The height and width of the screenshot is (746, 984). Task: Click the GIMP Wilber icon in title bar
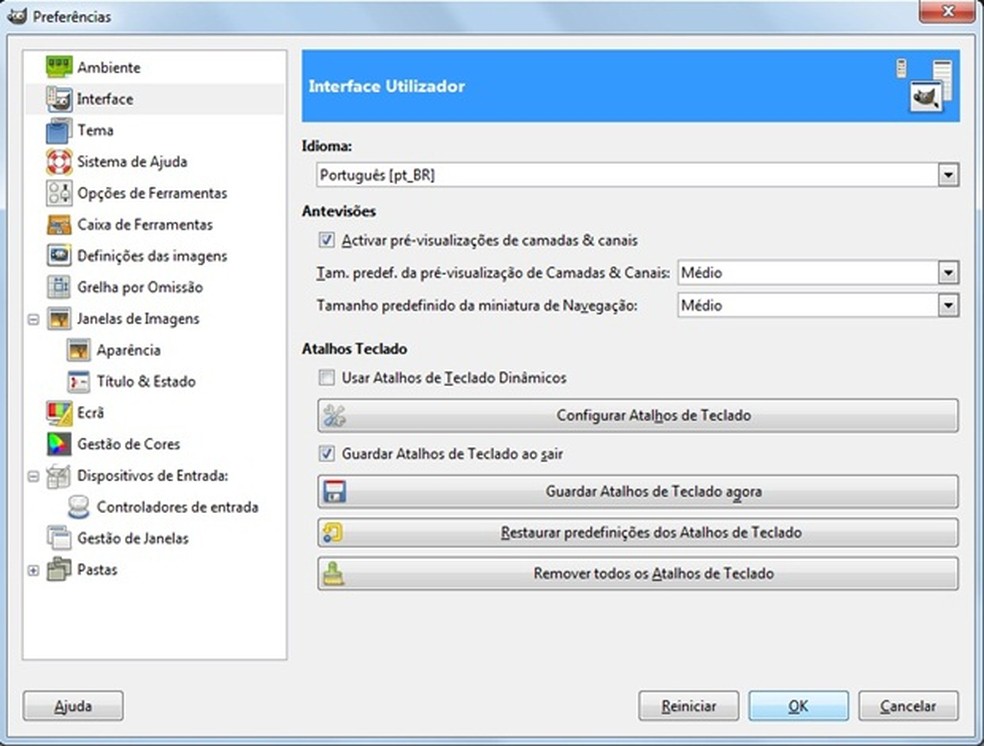click(17, 15)
